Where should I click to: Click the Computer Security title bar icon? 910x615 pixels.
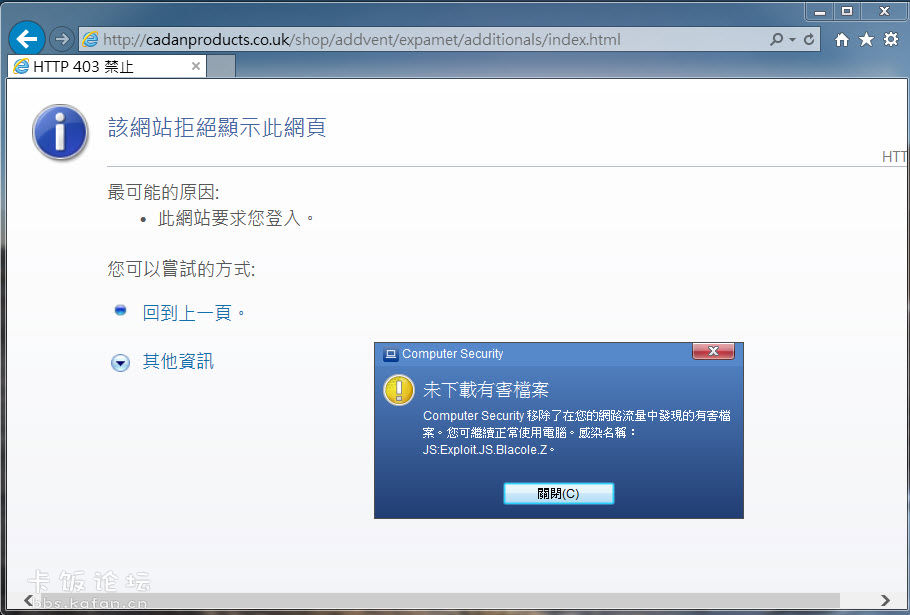(391, 354)
